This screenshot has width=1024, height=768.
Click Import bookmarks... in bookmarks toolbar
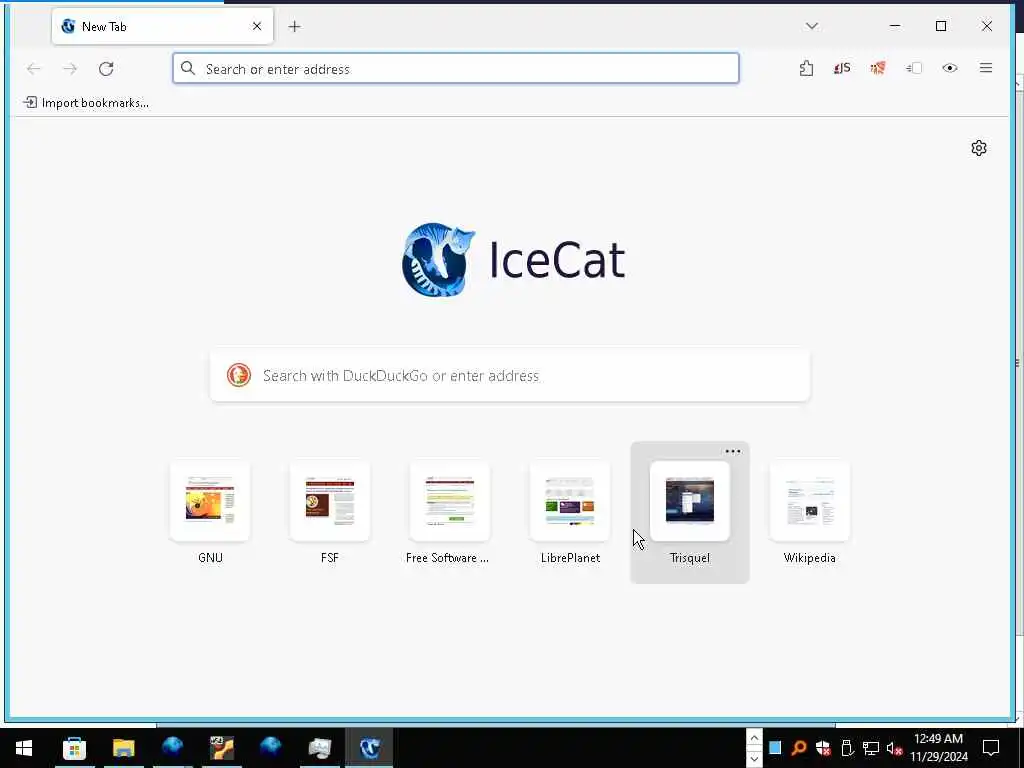[86, 103]
